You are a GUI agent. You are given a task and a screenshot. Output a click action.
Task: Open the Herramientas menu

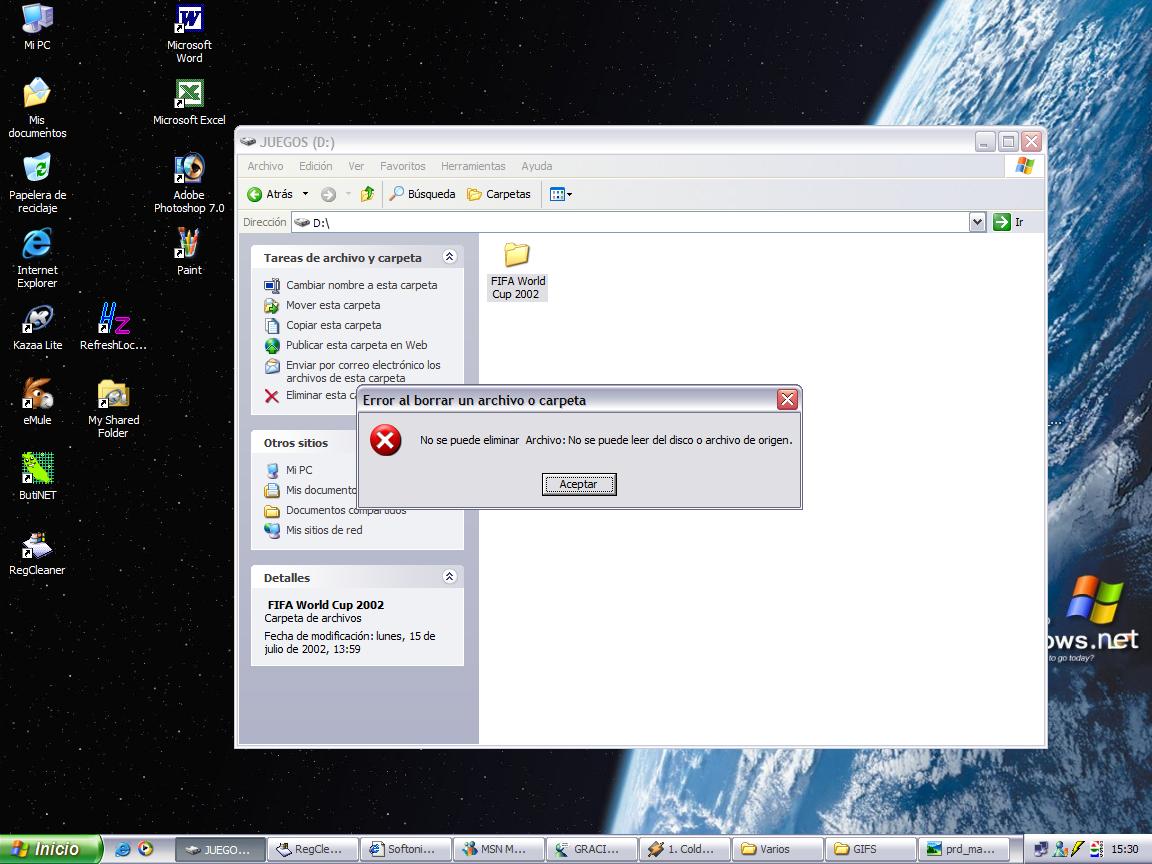point(473,166)
